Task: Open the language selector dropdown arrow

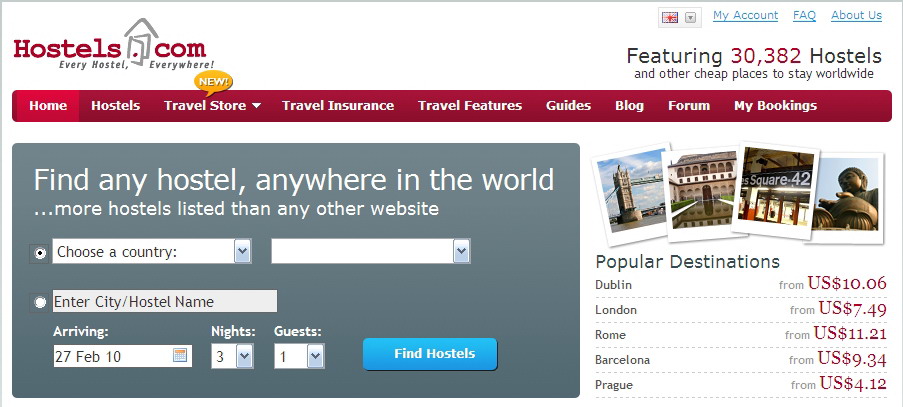Action: tap(690, 17)
